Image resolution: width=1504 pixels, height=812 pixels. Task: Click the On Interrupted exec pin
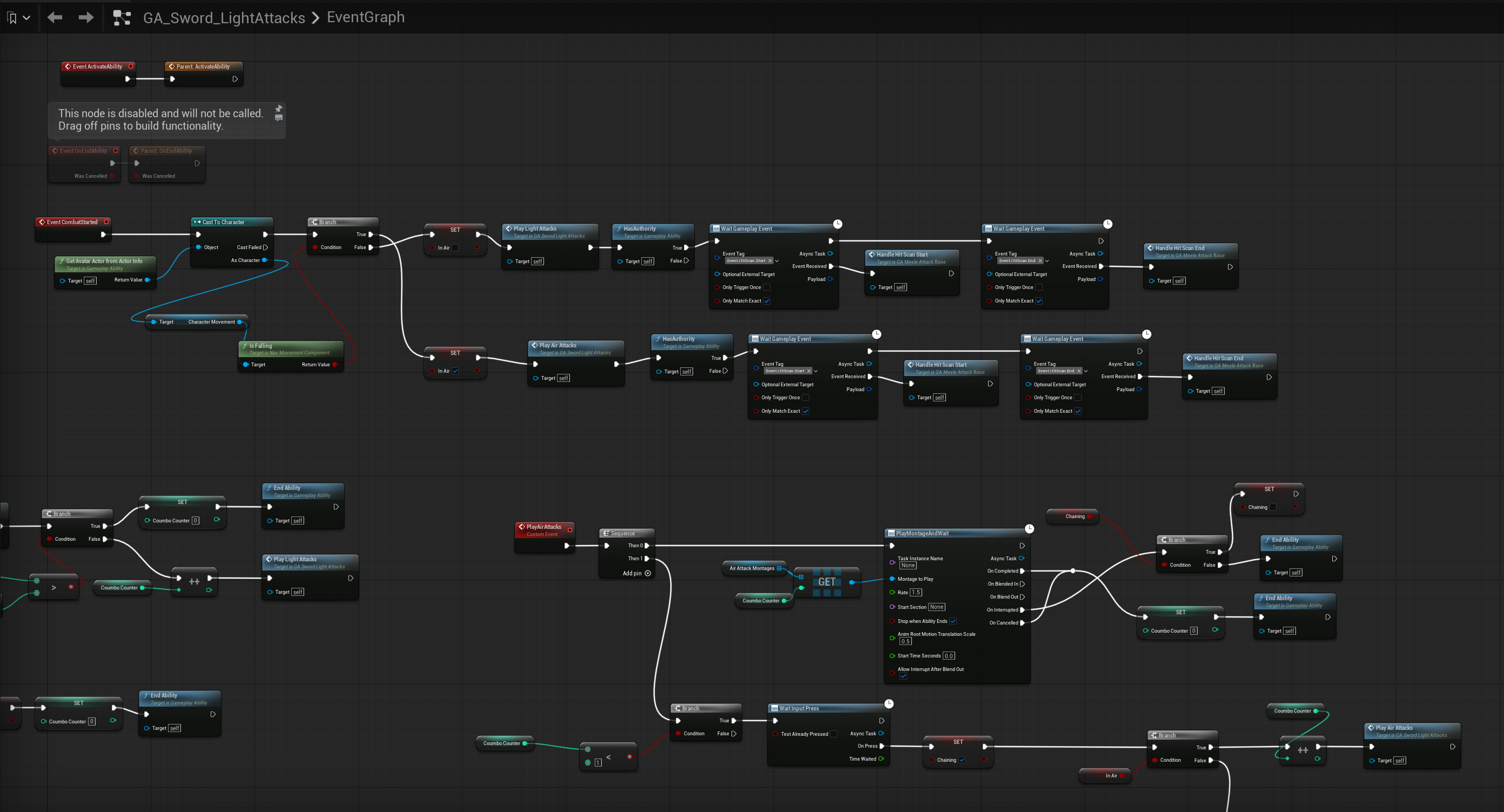(1022, 609)
